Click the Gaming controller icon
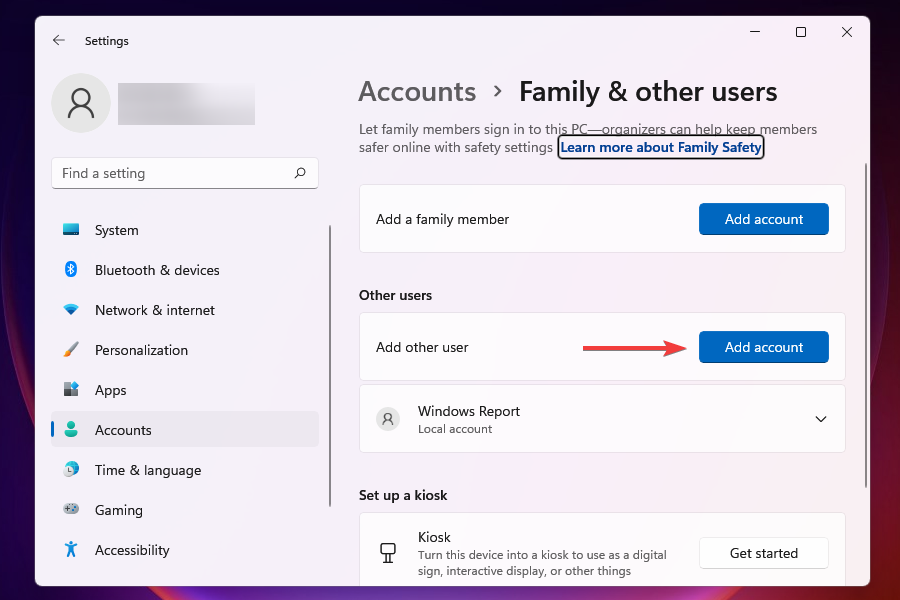900x600 pixels. [x=71, y=510]
